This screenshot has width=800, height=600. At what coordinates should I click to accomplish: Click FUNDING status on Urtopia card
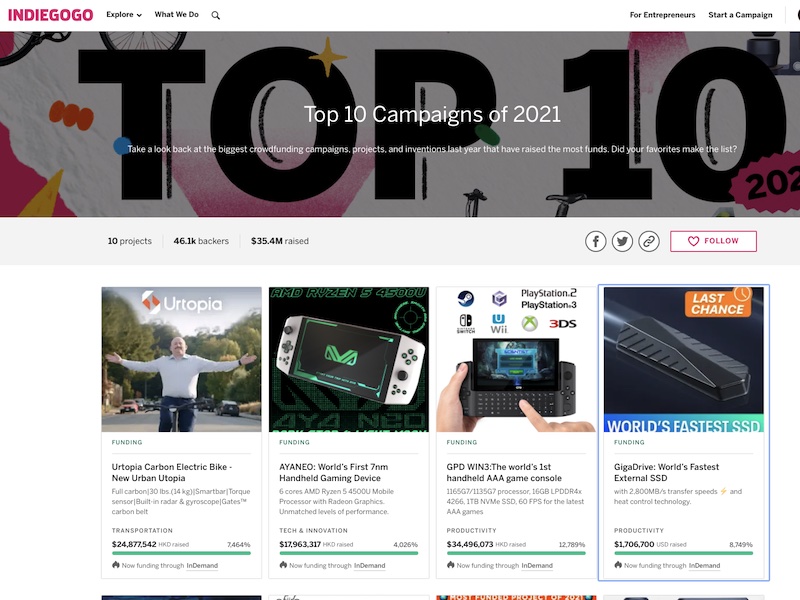pyautogui.click(x=127, y=442)
